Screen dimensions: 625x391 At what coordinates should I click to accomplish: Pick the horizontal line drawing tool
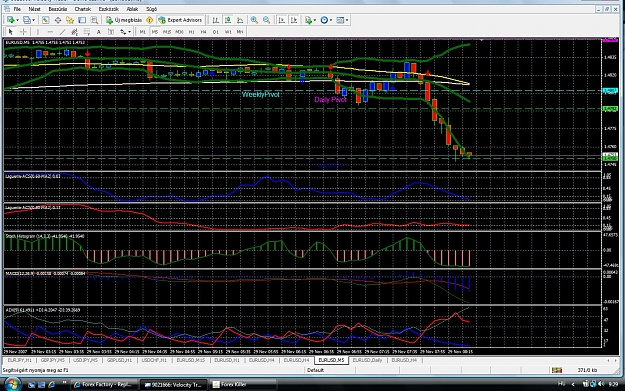click(50, 31)
